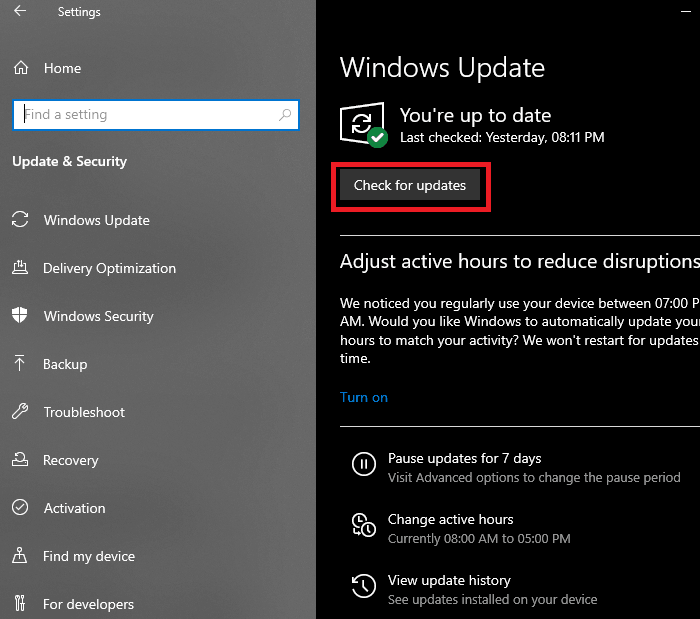Click the Check for updates button
The width and height of the screenshot is (700, 619).
pyautogui.click(x=410, y=185)
